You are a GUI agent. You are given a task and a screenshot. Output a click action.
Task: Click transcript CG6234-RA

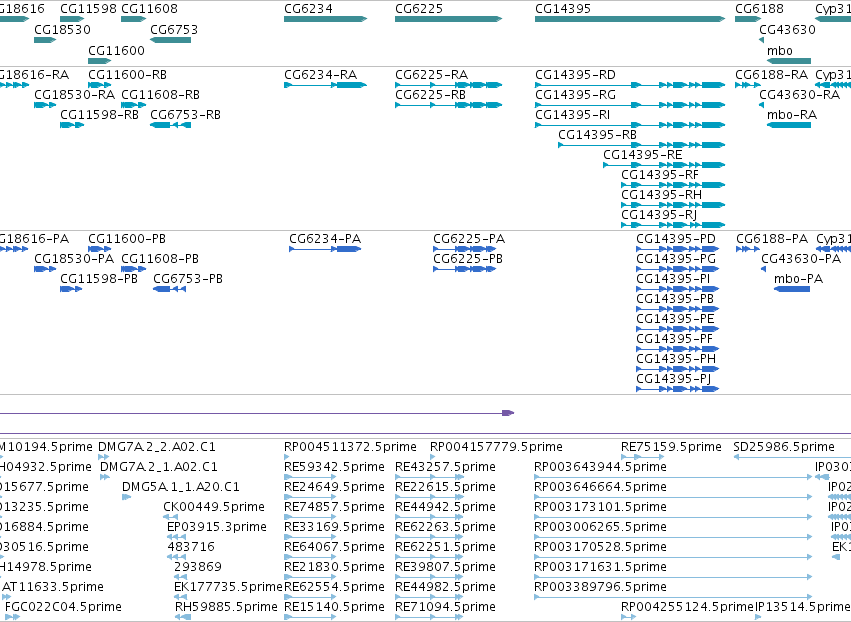click(x=325, y=85)
